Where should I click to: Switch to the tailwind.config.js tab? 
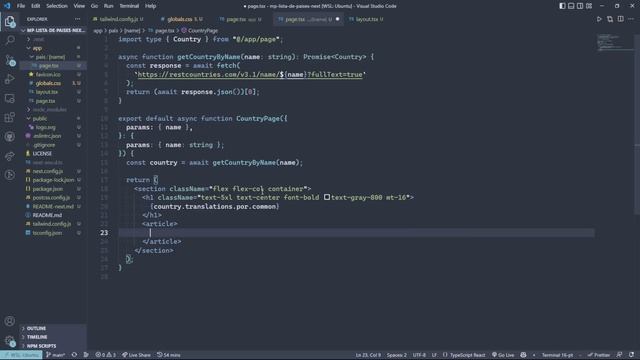tap(118, 19)
